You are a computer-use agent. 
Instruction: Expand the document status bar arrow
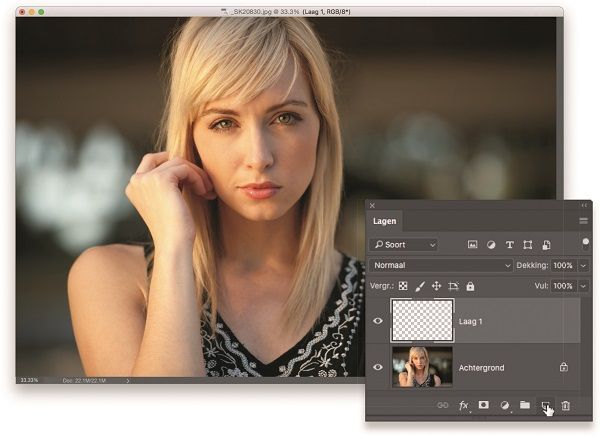128,380
